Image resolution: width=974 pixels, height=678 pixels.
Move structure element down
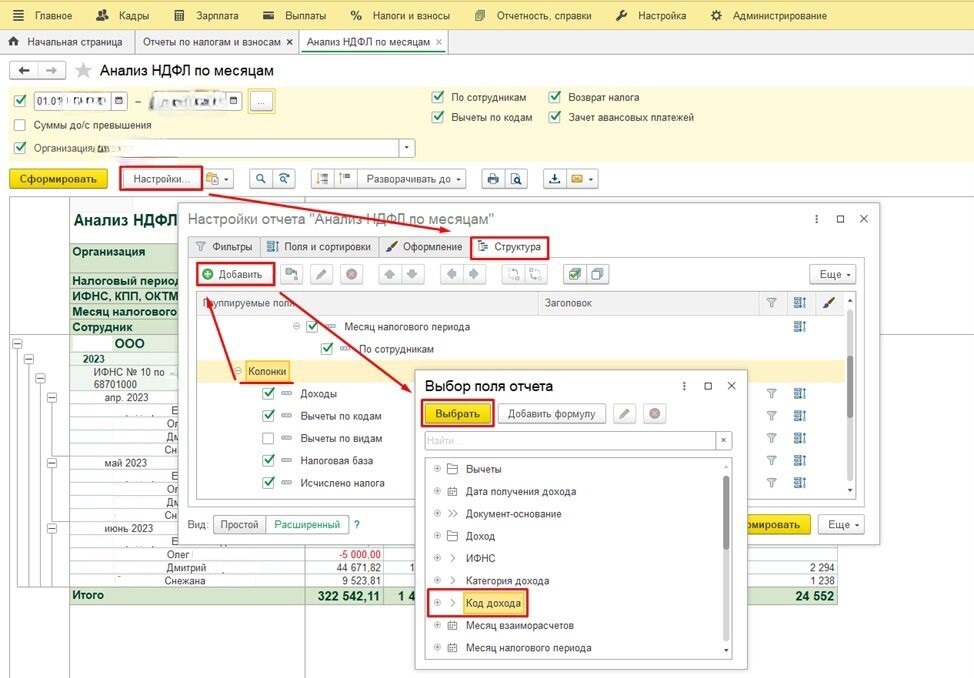[x=412, y=274]
